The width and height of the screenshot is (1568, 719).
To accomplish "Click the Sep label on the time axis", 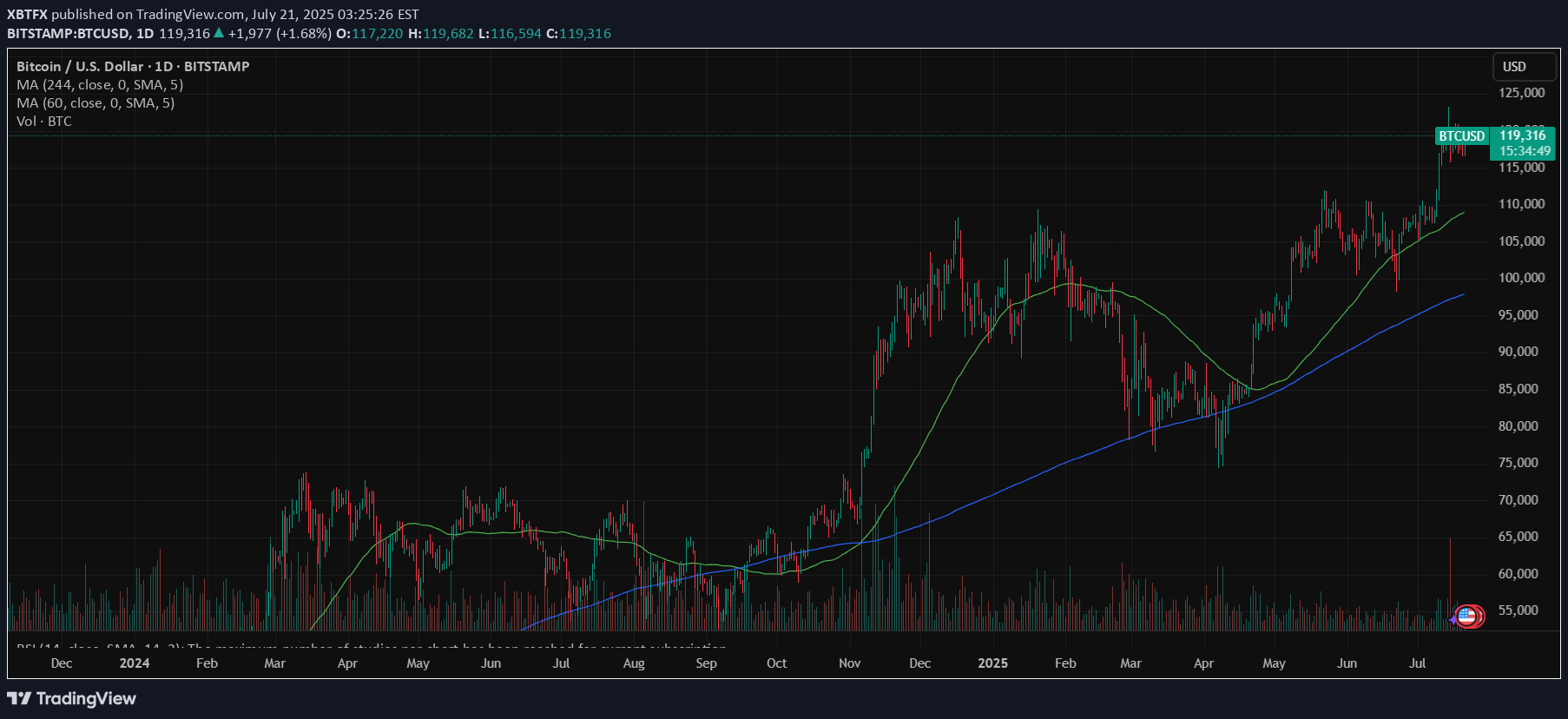I will pos(707,663).
